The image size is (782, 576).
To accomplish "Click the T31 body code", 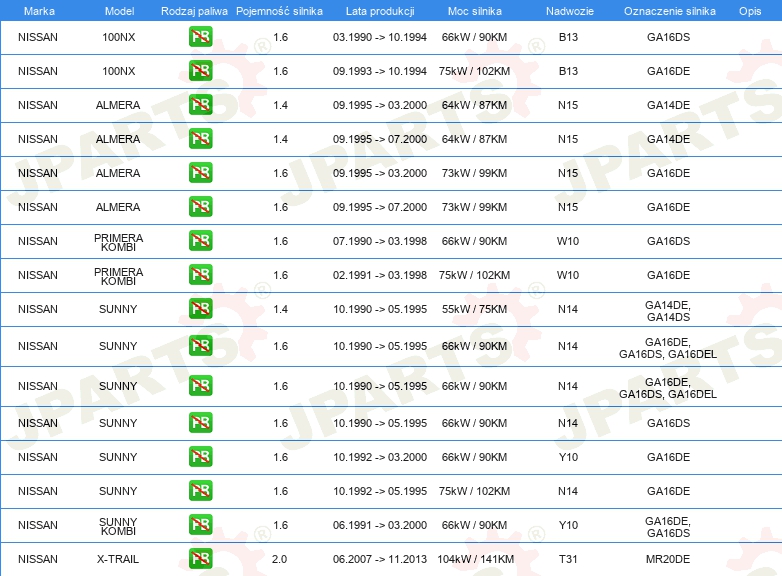I will (x=568, y=559).
